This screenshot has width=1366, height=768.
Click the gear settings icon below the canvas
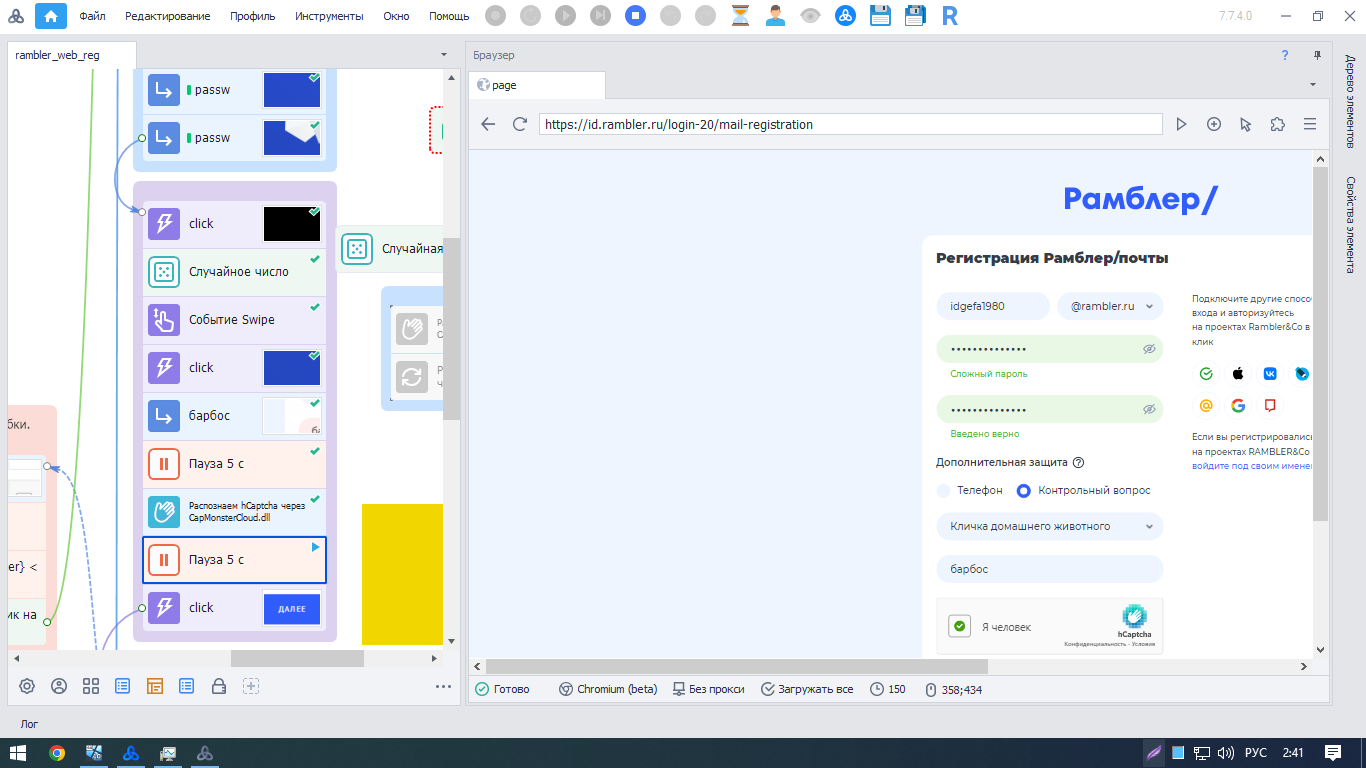tap(27, 686)
